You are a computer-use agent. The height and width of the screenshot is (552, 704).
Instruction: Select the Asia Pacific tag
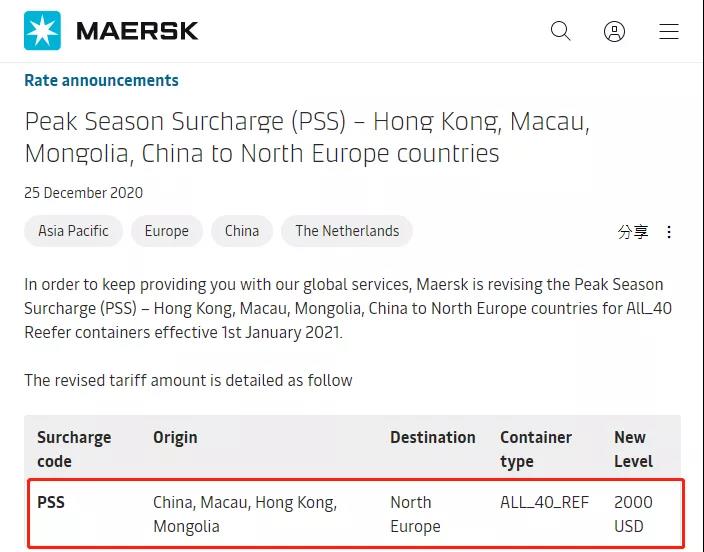pyautogui.click(x=73, y=231)
